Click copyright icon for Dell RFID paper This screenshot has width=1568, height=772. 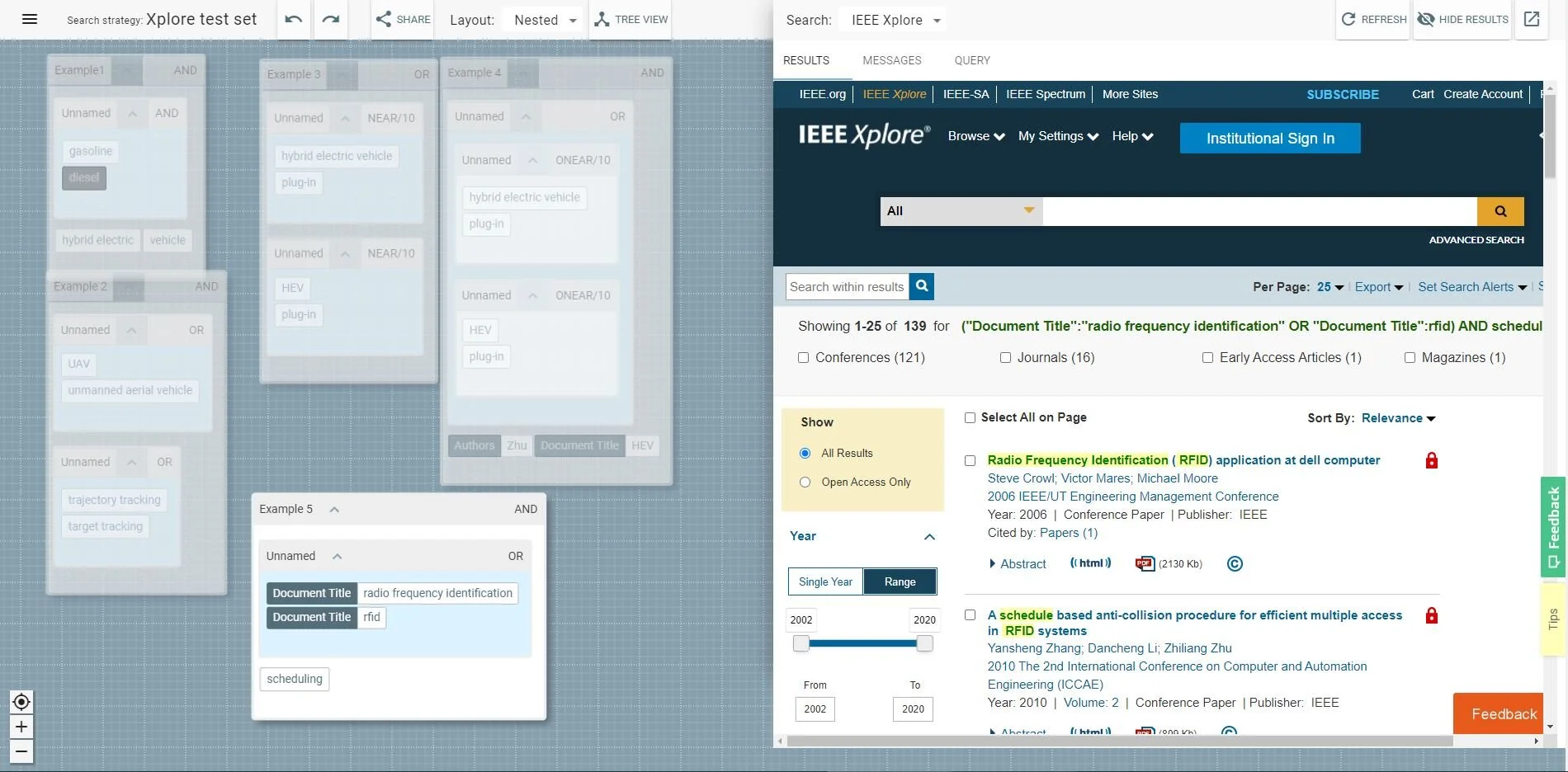click(x=1235, y=564)
